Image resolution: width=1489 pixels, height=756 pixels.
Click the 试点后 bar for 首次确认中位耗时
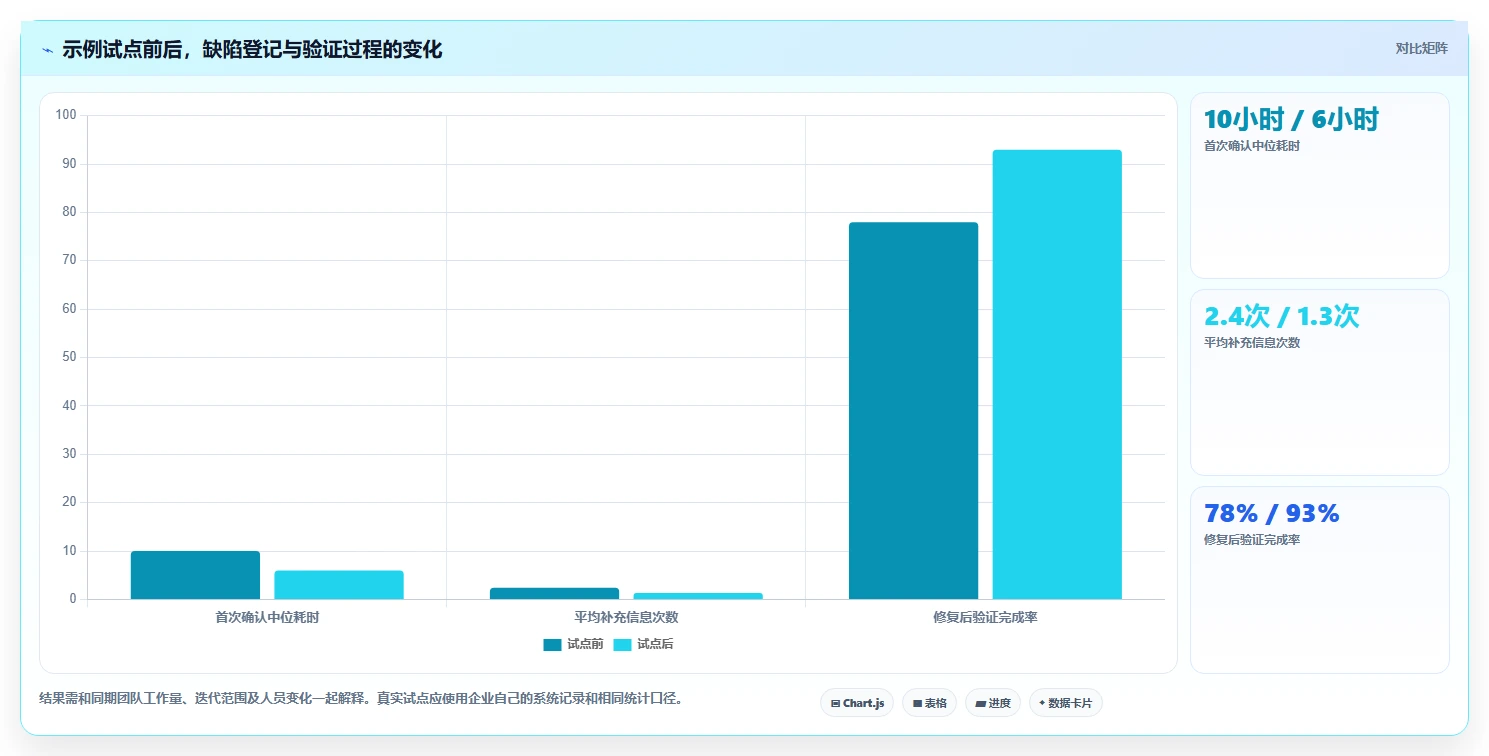pos(339,585)
